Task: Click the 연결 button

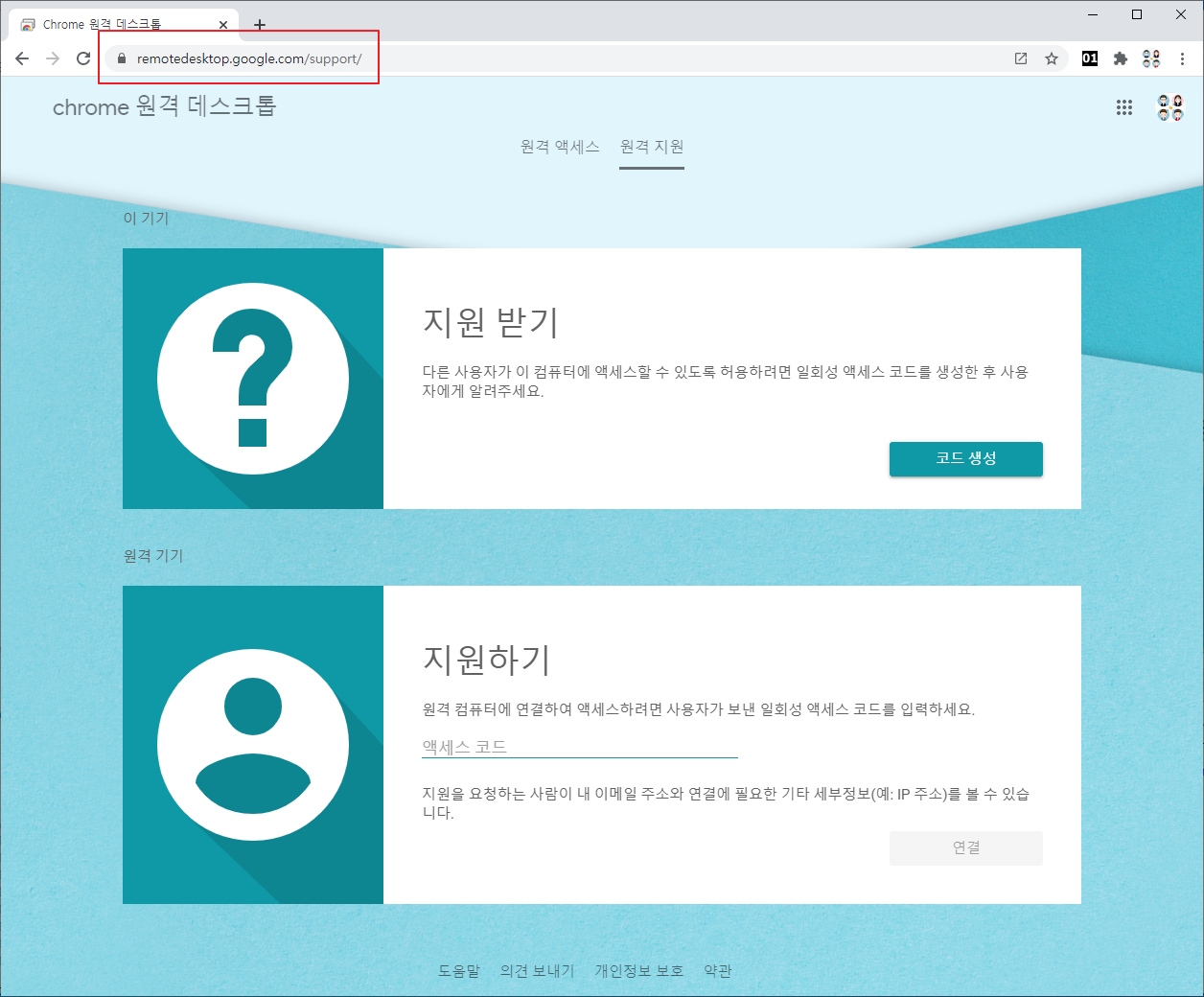Action: 965,847
